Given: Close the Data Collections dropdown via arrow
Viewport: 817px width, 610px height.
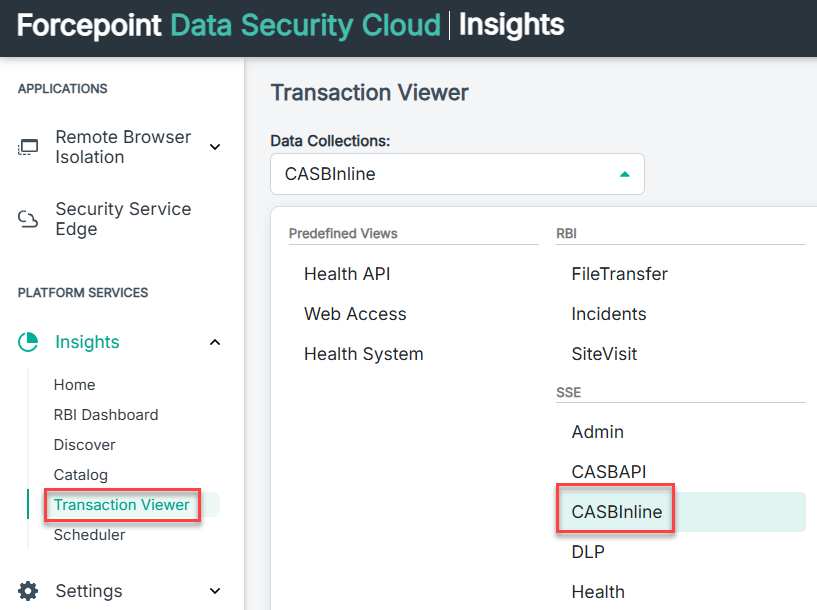Looking at the screenshot, I should click(625, 174).
